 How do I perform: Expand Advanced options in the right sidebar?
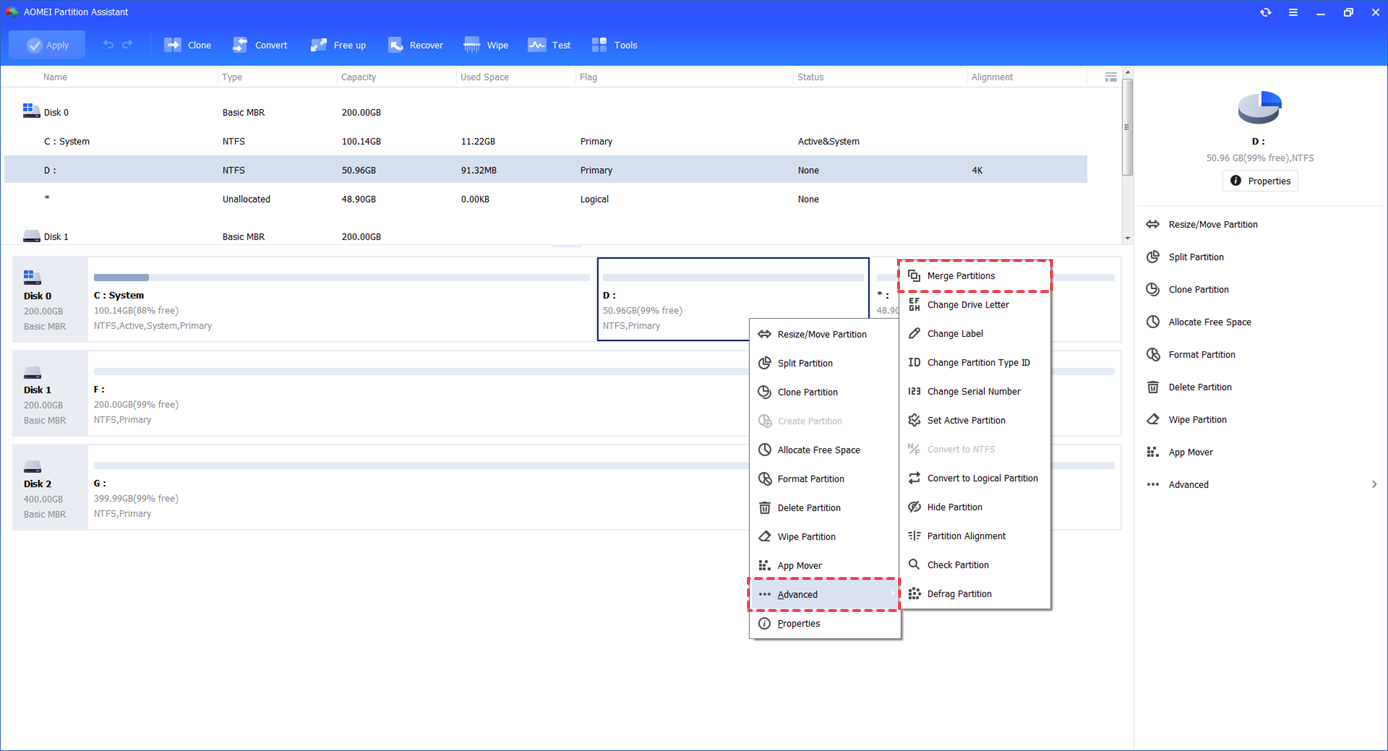(1262, 484)
